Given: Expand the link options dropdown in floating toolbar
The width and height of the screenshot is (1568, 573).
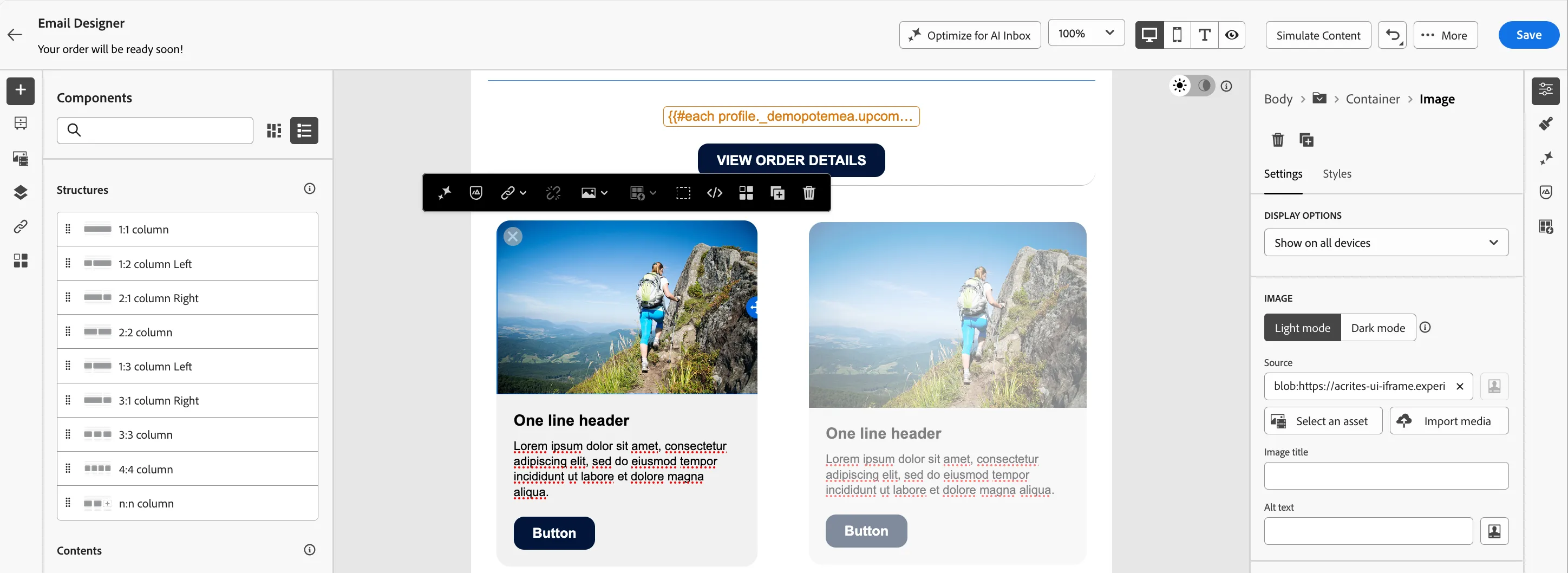Looking at the screenshot, I should pos(523,194).
